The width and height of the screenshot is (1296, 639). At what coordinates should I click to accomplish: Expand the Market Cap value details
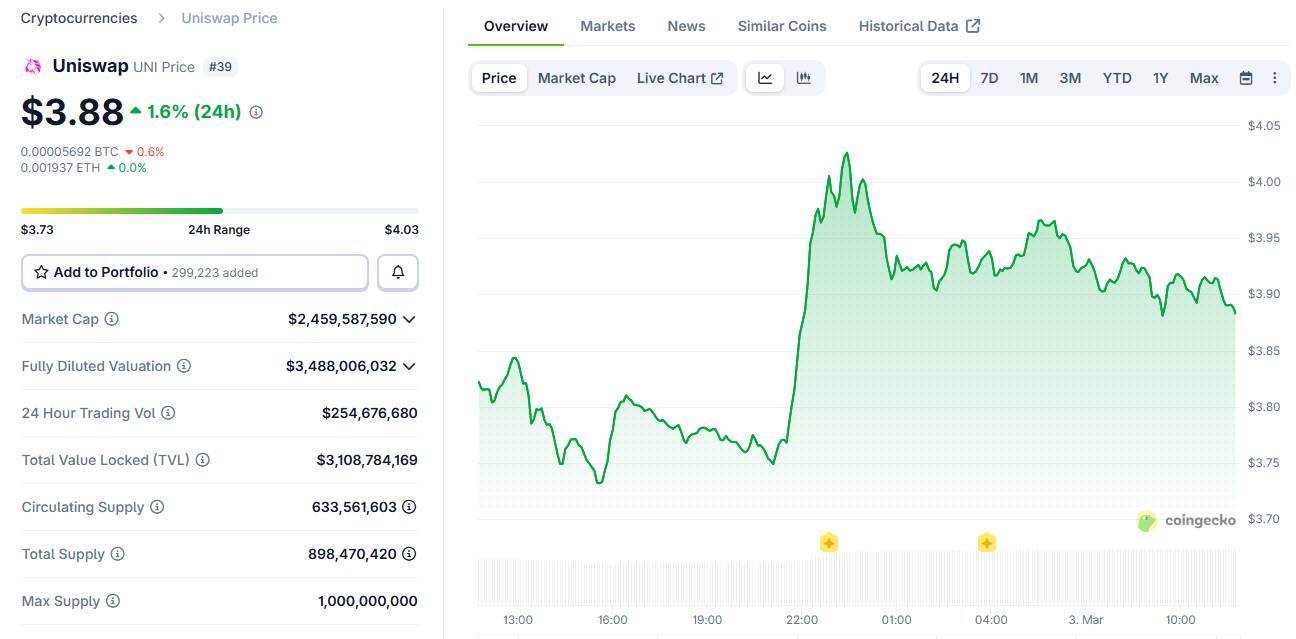coord(409,319)
